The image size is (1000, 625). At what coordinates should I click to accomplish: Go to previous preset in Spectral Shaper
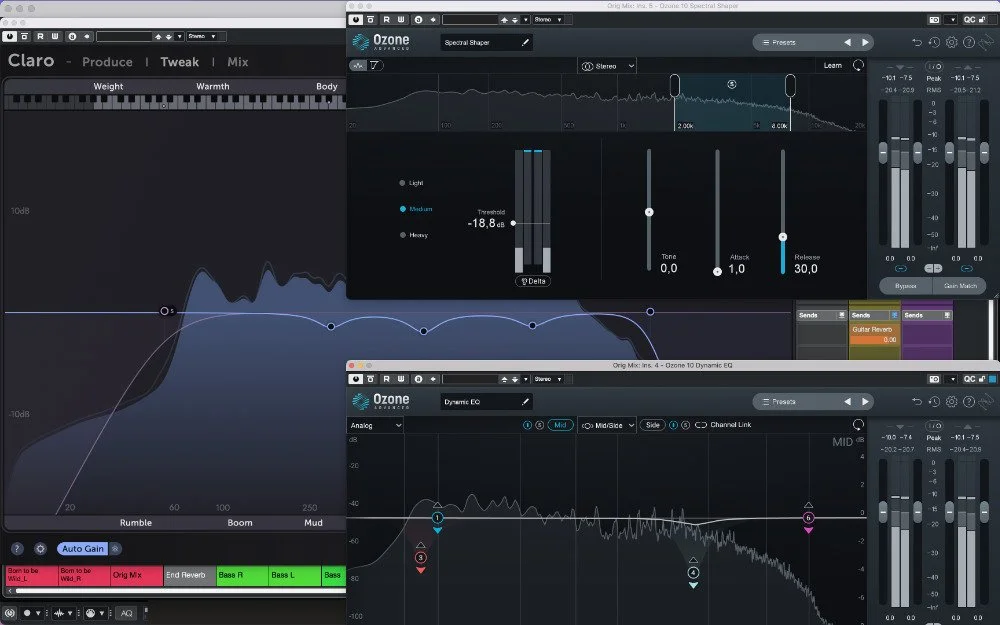[847, 43]
